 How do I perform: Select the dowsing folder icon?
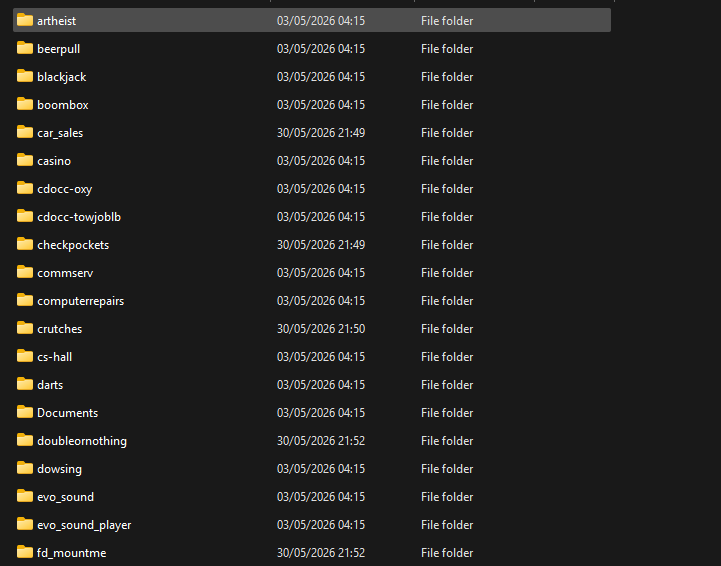25,469
